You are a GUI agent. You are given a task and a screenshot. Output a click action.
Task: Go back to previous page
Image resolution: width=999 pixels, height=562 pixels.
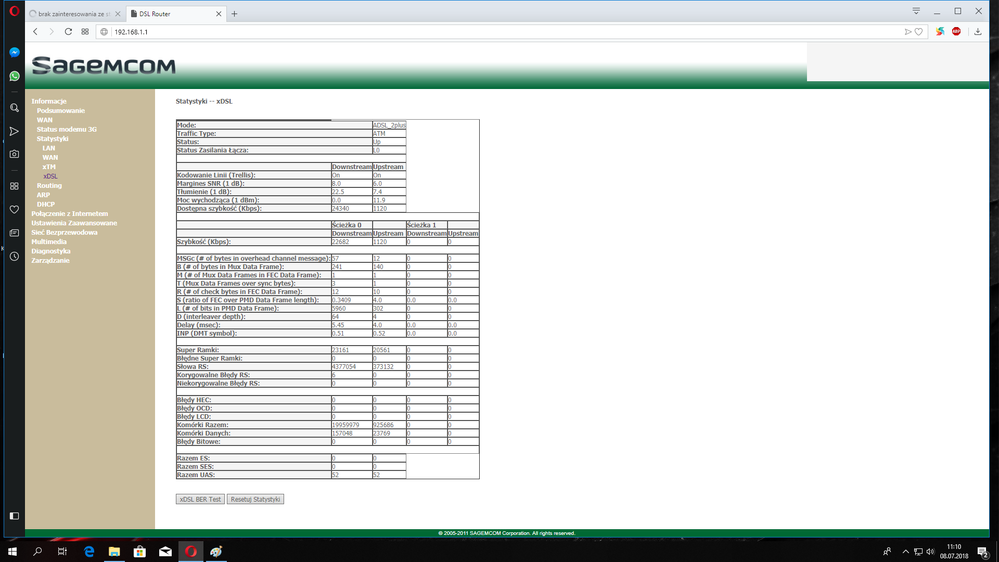pyautogui.click(x=36, y=31)
